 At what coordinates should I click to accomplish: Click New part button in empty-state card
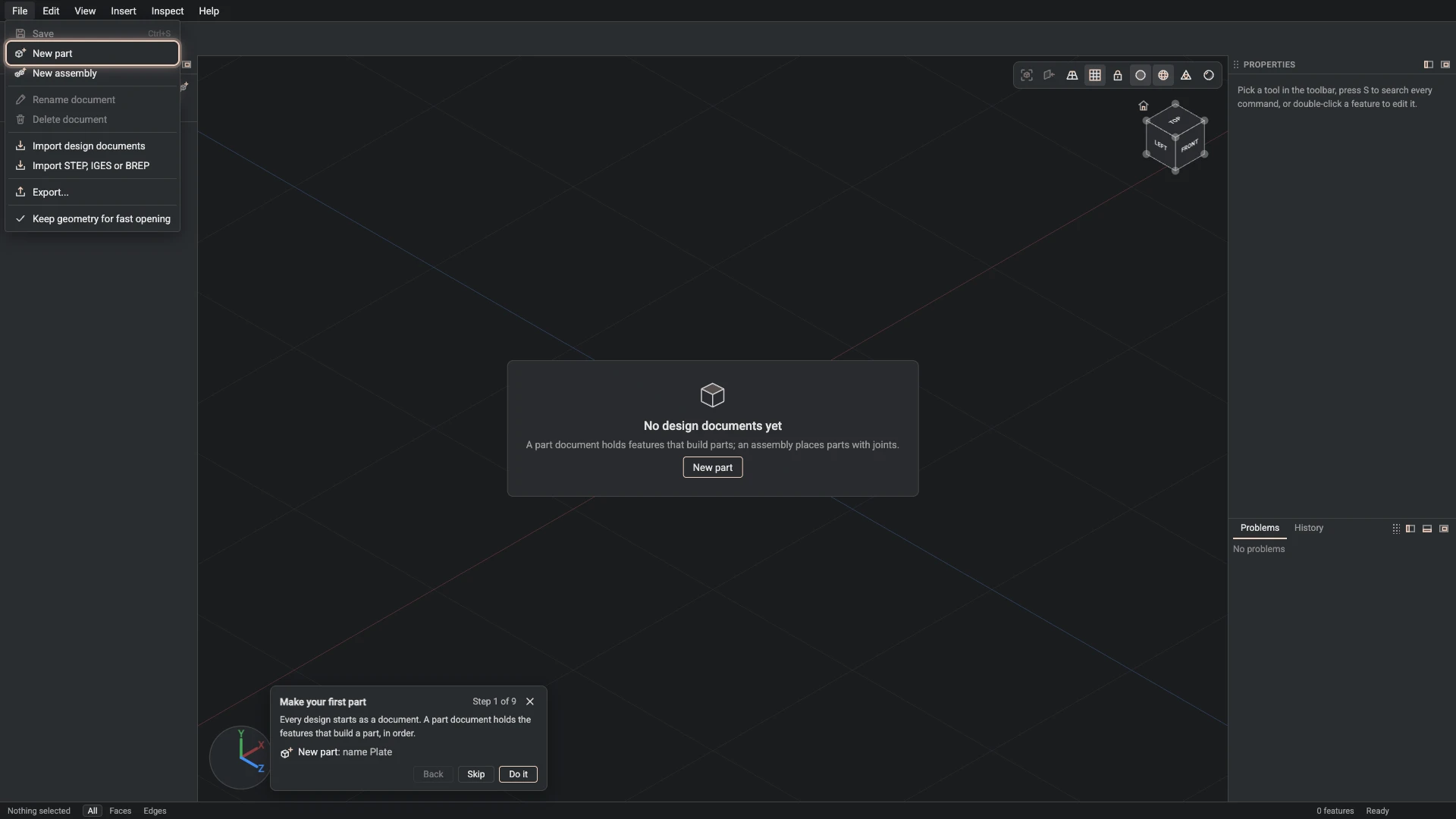713,468
